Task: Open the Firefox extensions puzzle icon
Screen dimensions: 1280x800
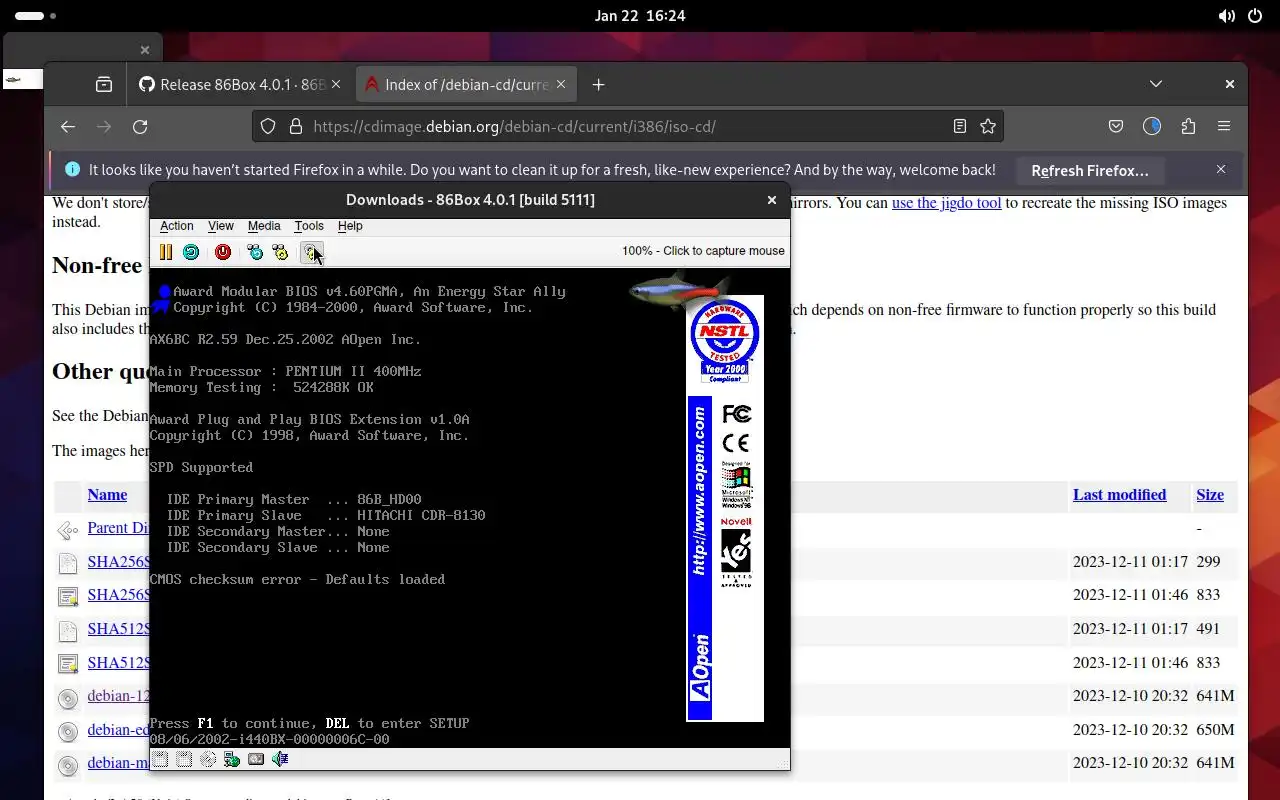Action: click(1188, 127)
